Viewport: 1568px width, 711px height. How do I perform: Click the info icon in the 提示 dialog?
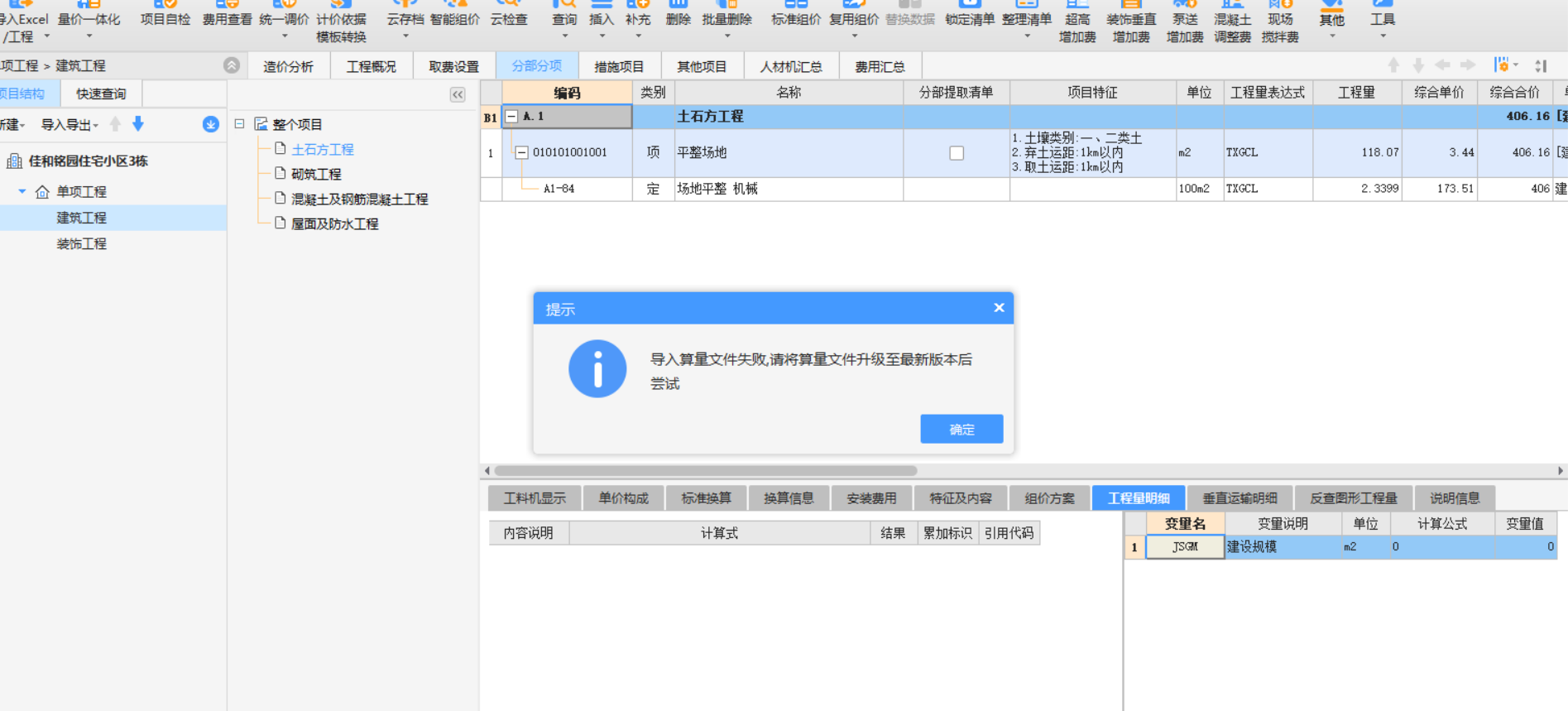click(597, 369)
